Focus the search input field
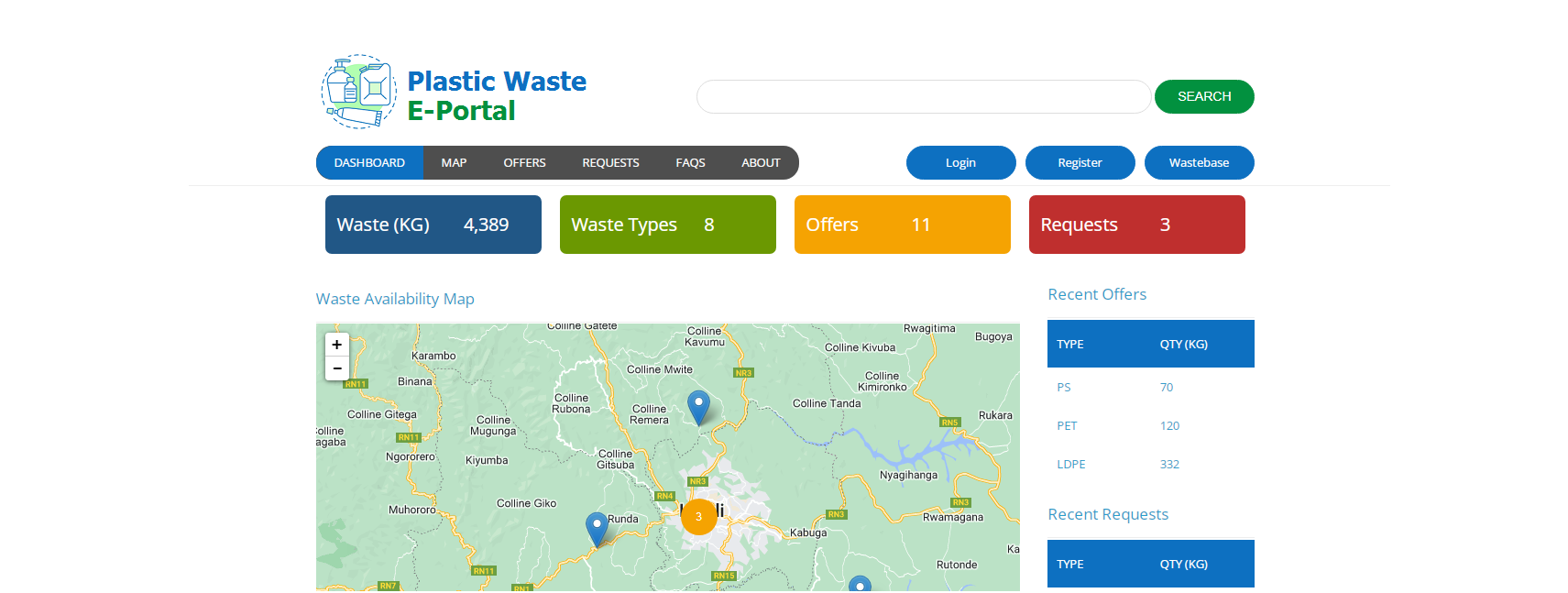1568x593 pixels. coord(924,96)
